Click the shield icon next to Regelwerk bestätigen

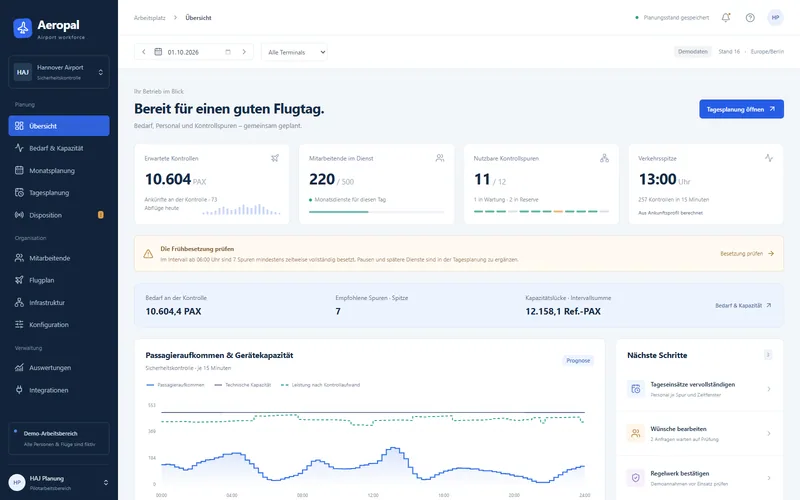point(636,478)
